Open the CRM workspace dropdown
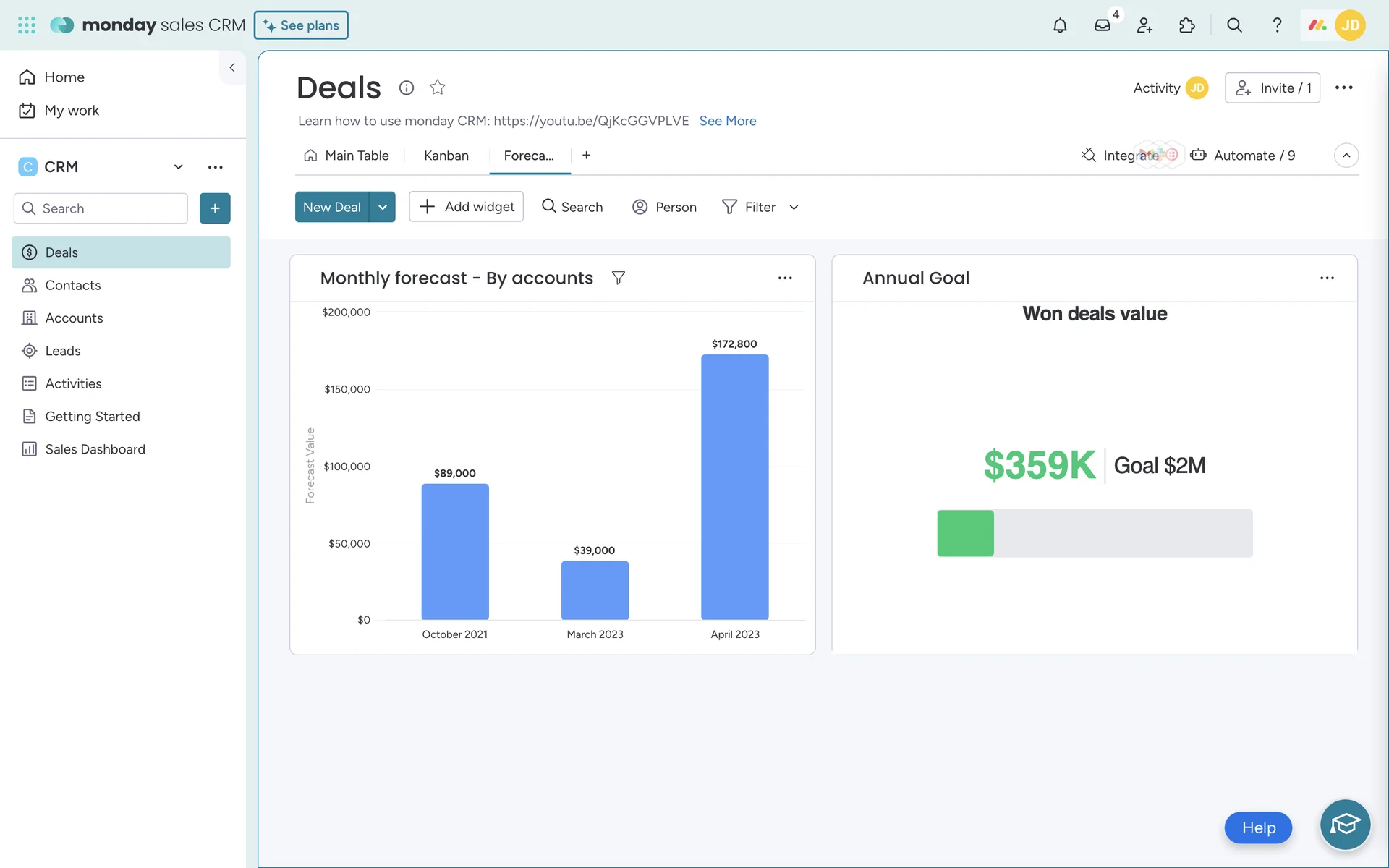Screen dimensions: 1389x868 click(x=178, y=167)
